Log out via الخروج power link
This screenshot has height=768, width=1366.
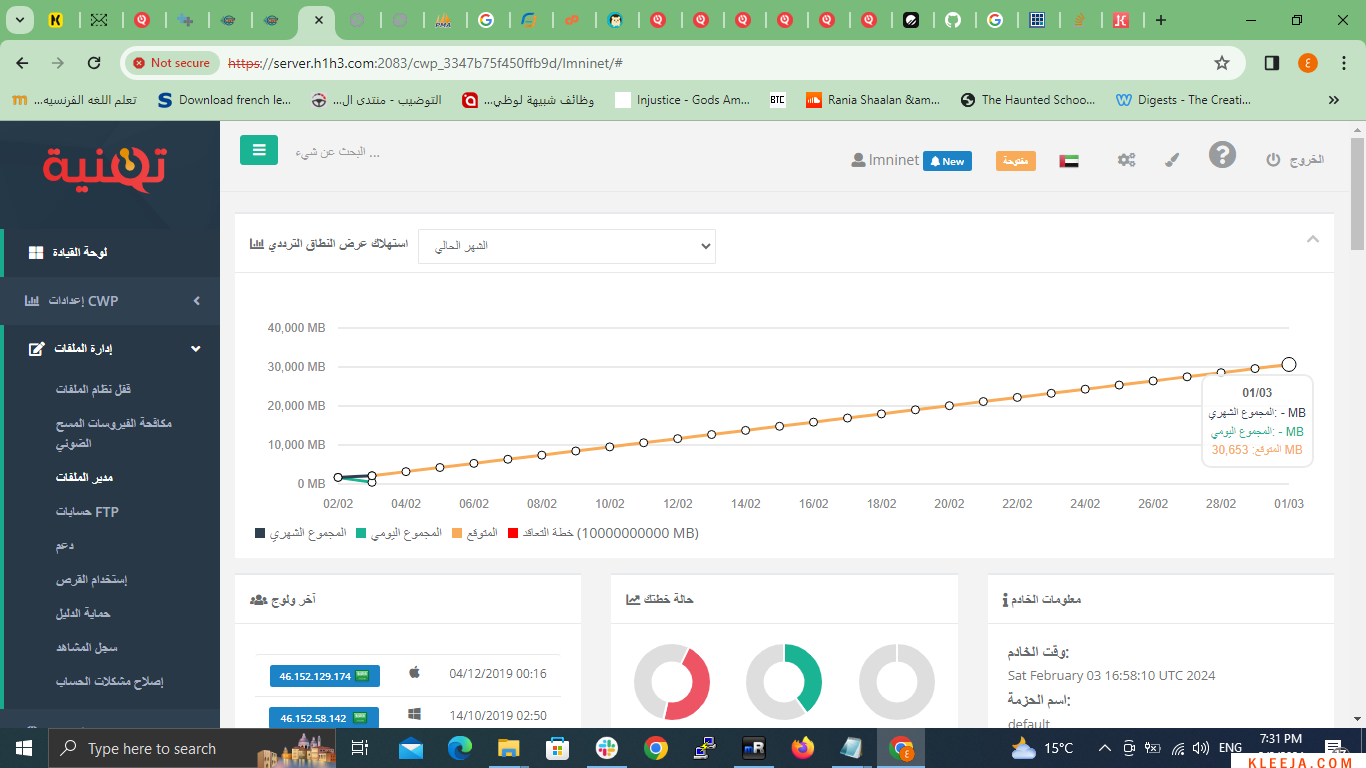[x=1295, y=160]
